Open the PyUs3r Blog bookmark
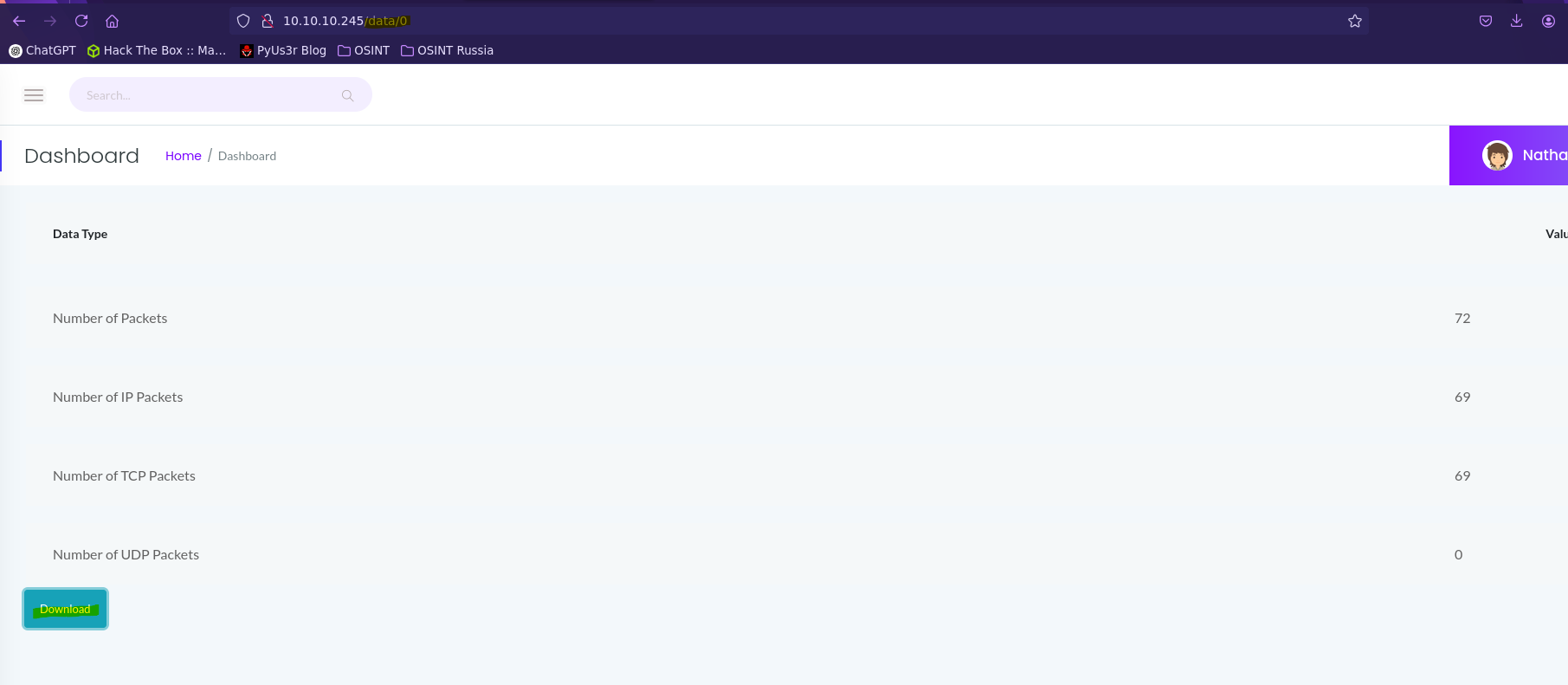This screenshot has height=685, width=1568. point(283,50)
